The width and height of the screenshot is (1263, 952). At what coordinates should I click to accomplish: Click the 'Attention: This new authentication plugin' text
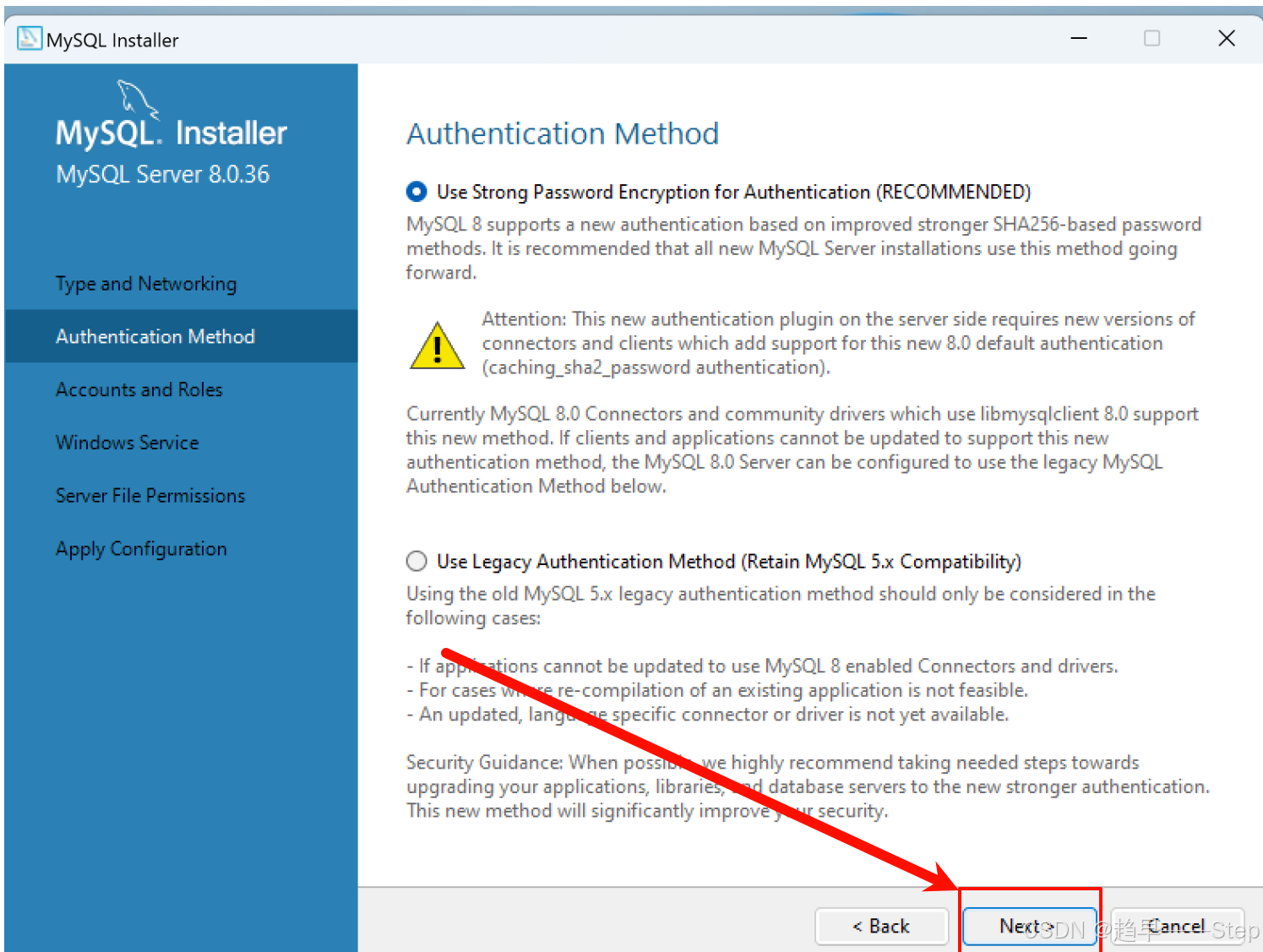[838, 343]
